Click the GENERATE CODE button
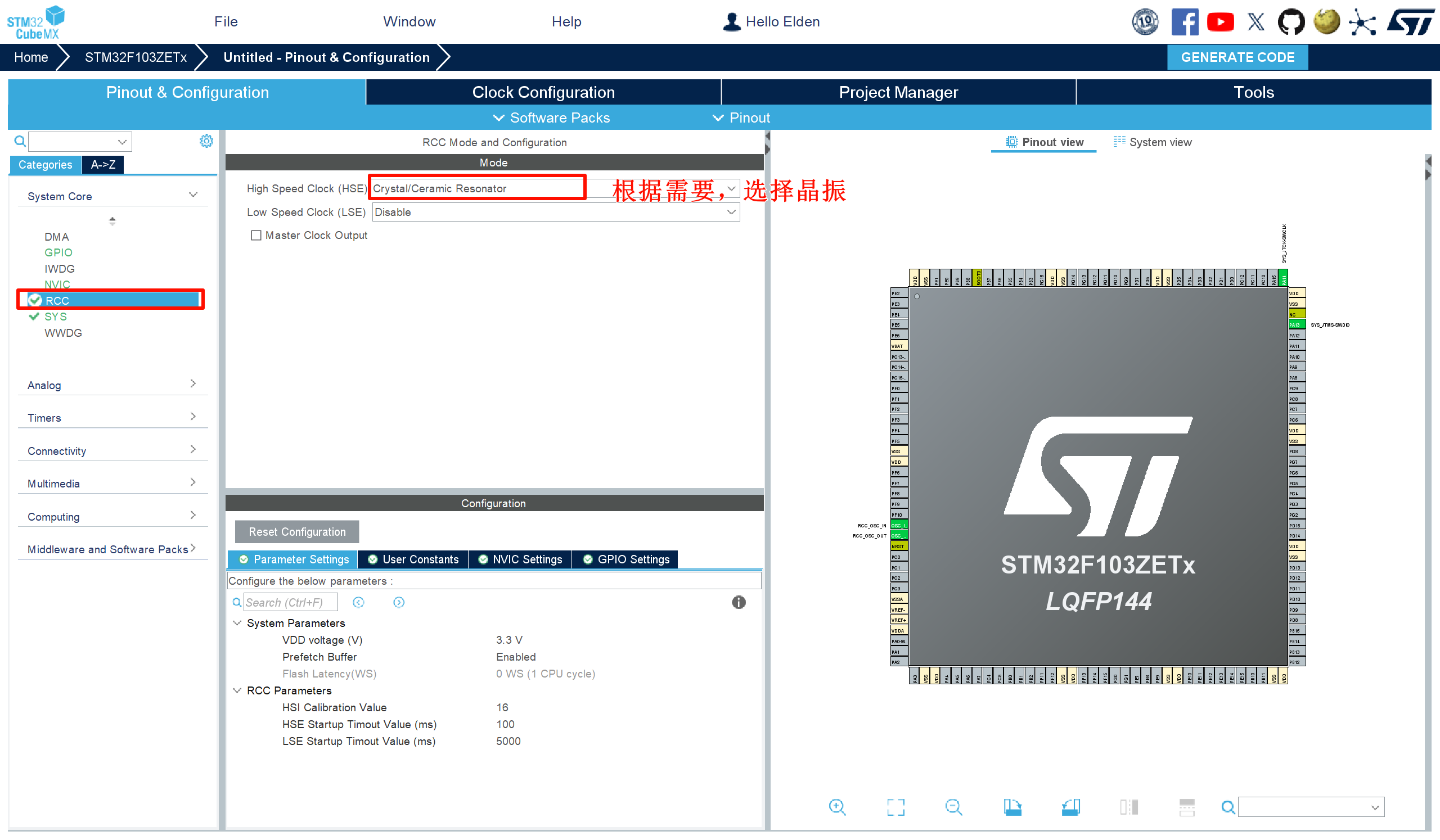The image size is (1440, 840). [1237, 57]
